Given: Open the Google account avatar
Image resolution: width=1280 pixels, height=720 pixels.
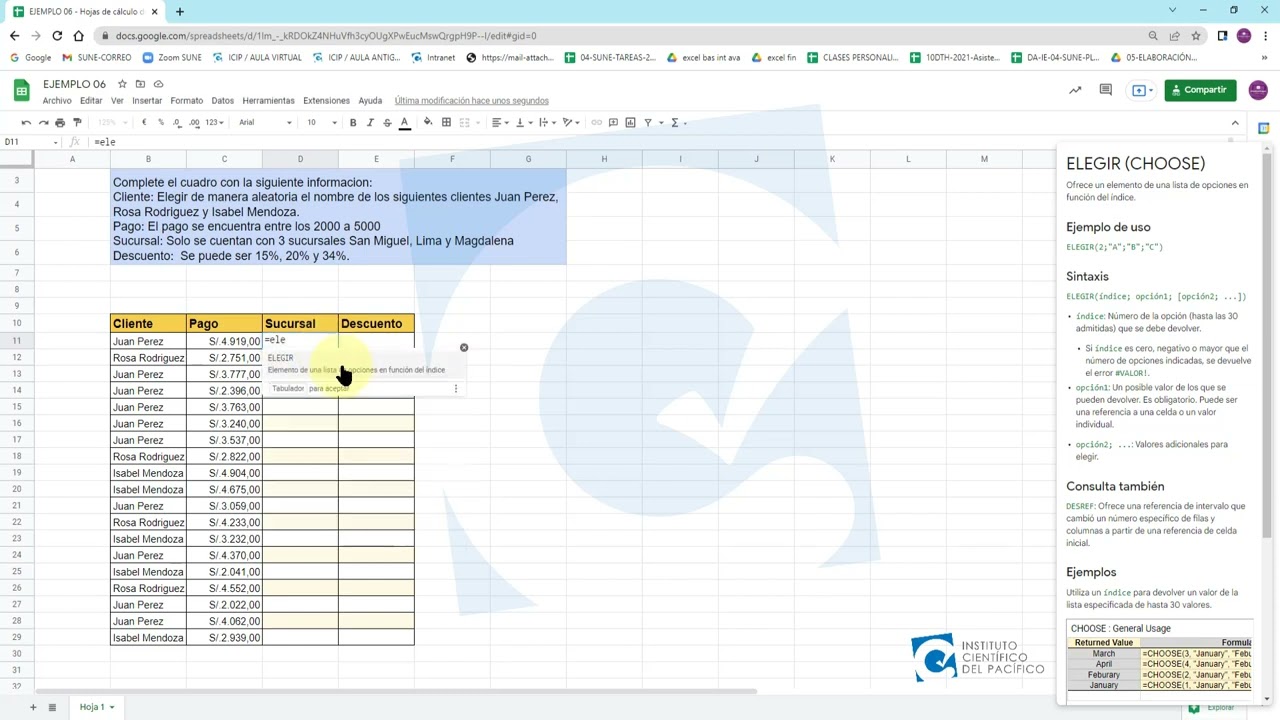Looking at the screenshot, I should pos(1258,90).
